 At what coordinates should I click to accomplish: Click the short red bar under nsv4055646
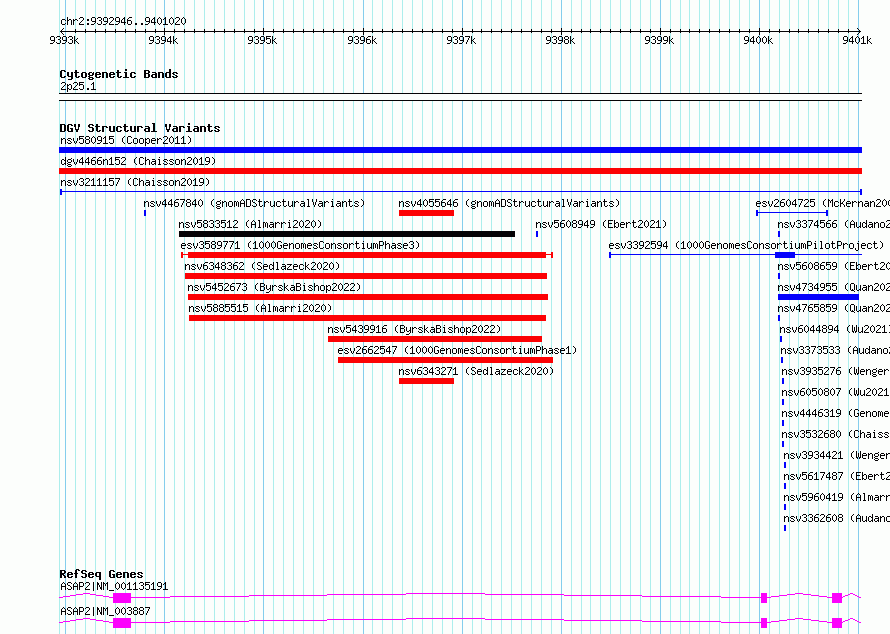pos(426,213)
